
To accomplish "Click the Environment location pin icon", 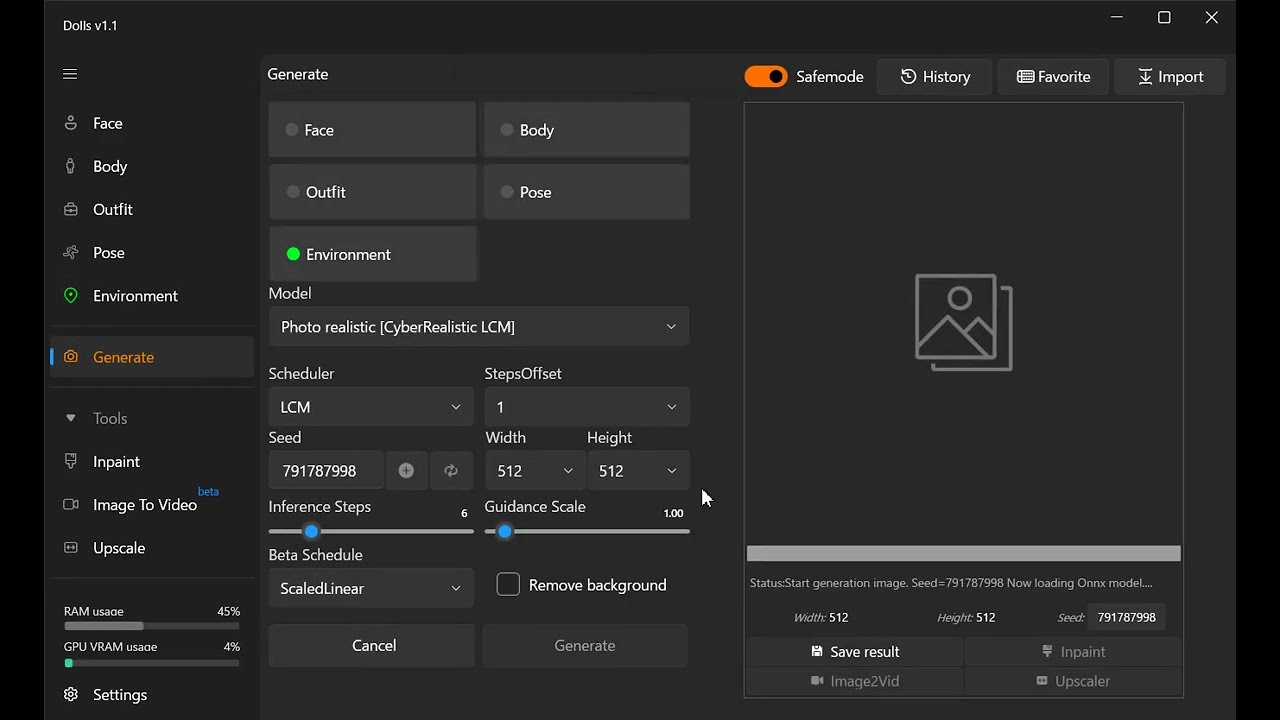I will [x=71, y=295].
